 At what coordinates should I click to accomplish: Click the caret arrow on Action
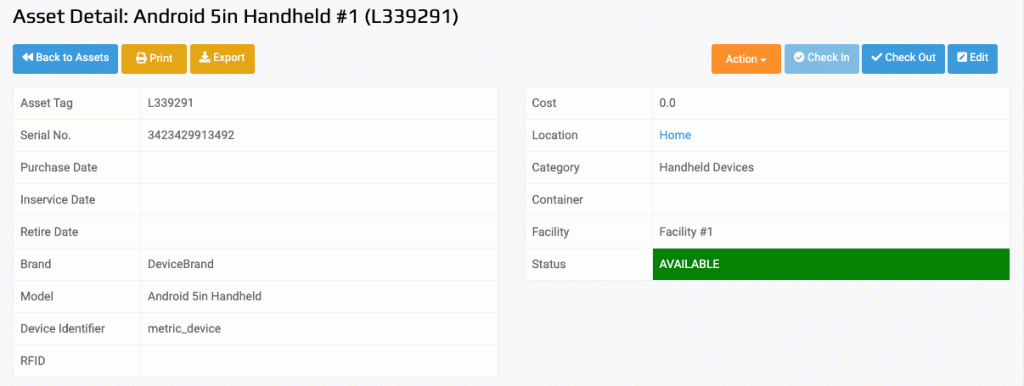pyautogui.click(x=763, y=59)
